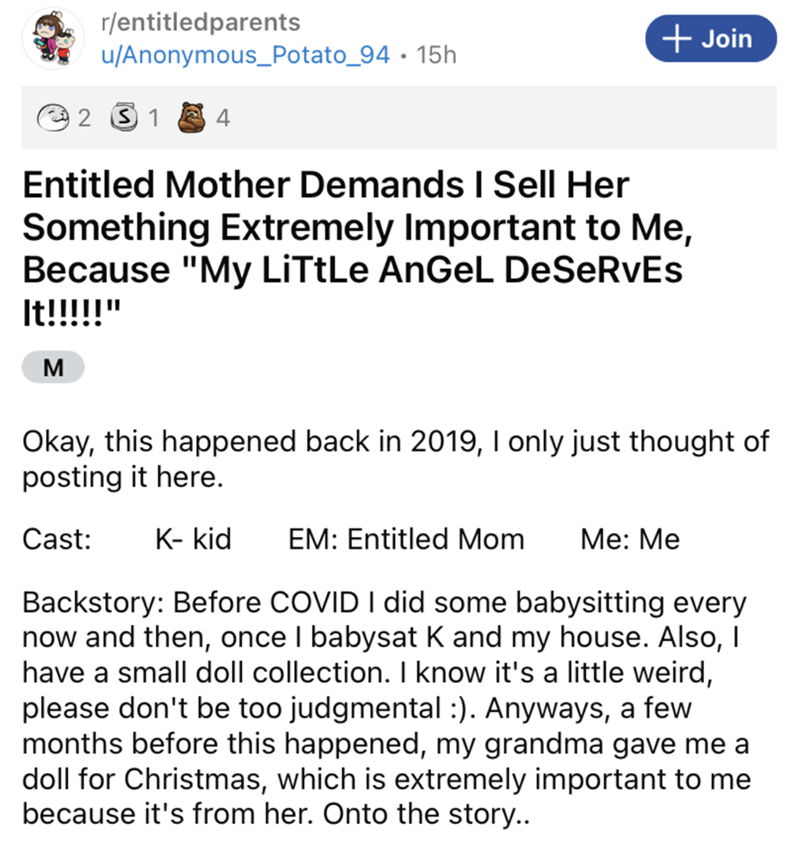Open the r/entitledparents subreddit link
This screenshot has height=841, width=800.
coord(201,23)
